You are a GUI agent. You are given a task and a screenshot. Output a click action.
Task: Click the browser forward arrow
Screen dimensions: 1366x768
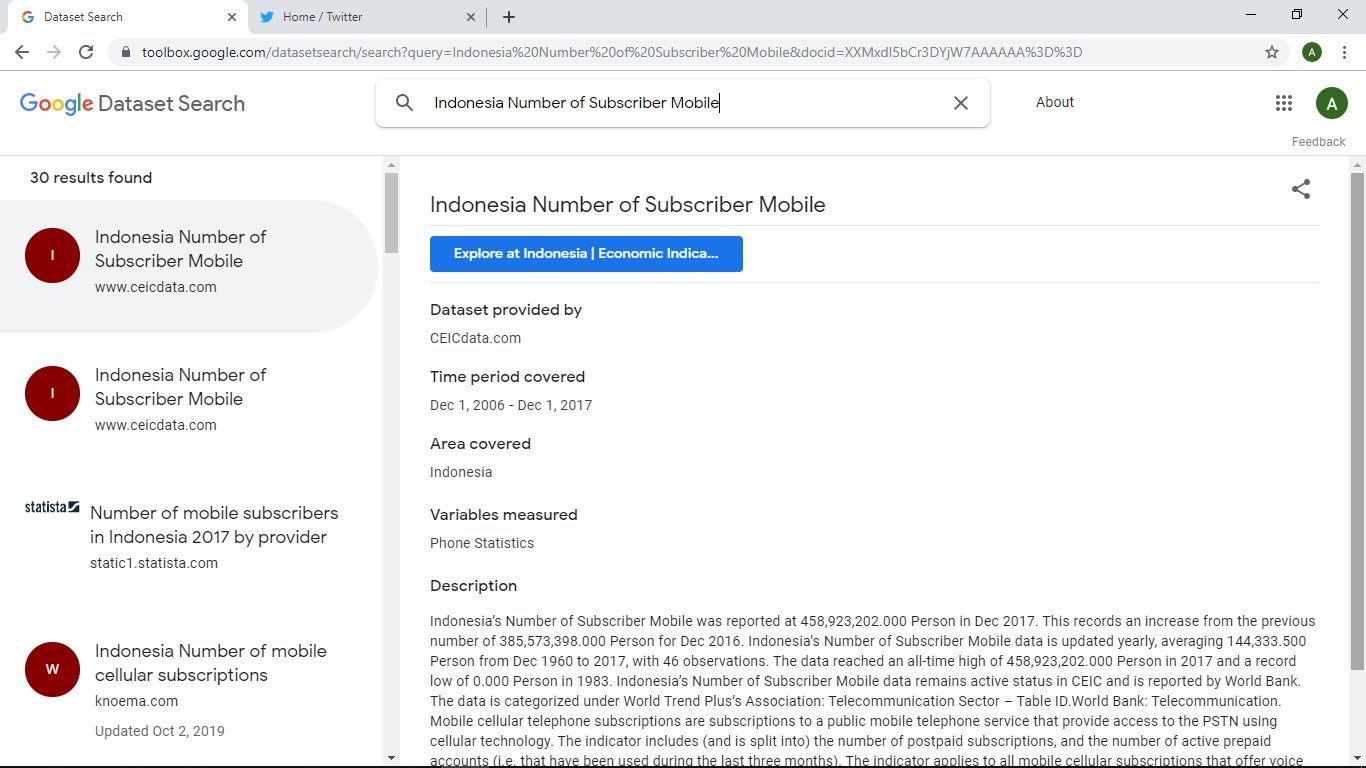point(54,52)
